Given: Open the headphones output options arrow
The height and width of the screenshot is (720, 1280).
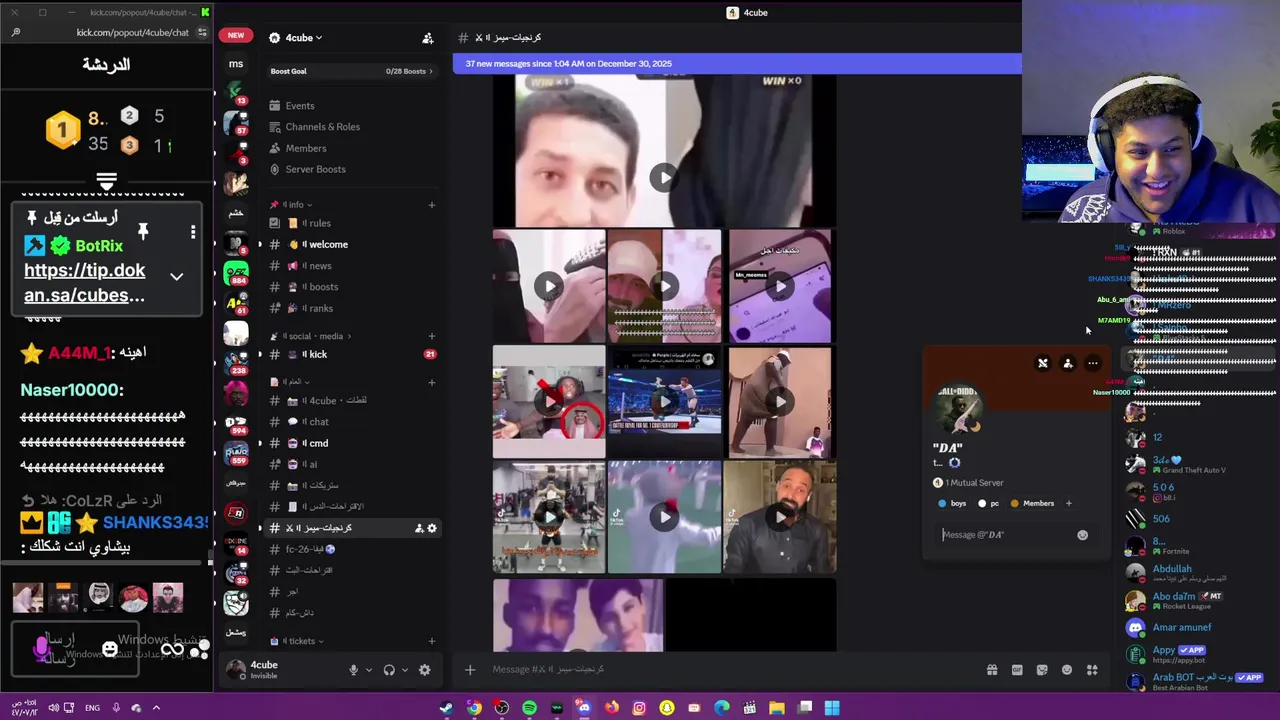Looking at the screenshot, I should pos(403,670).
